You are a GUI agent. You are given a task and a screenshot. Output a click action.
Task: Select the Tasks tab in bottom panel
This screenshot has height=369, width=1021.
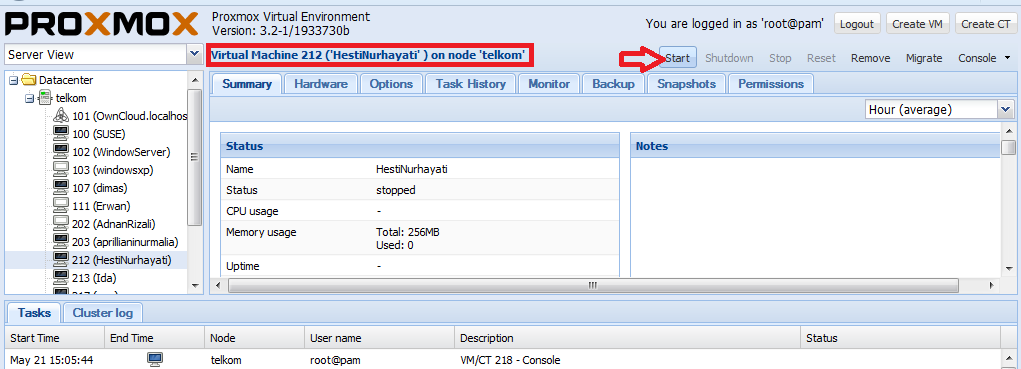35,313
